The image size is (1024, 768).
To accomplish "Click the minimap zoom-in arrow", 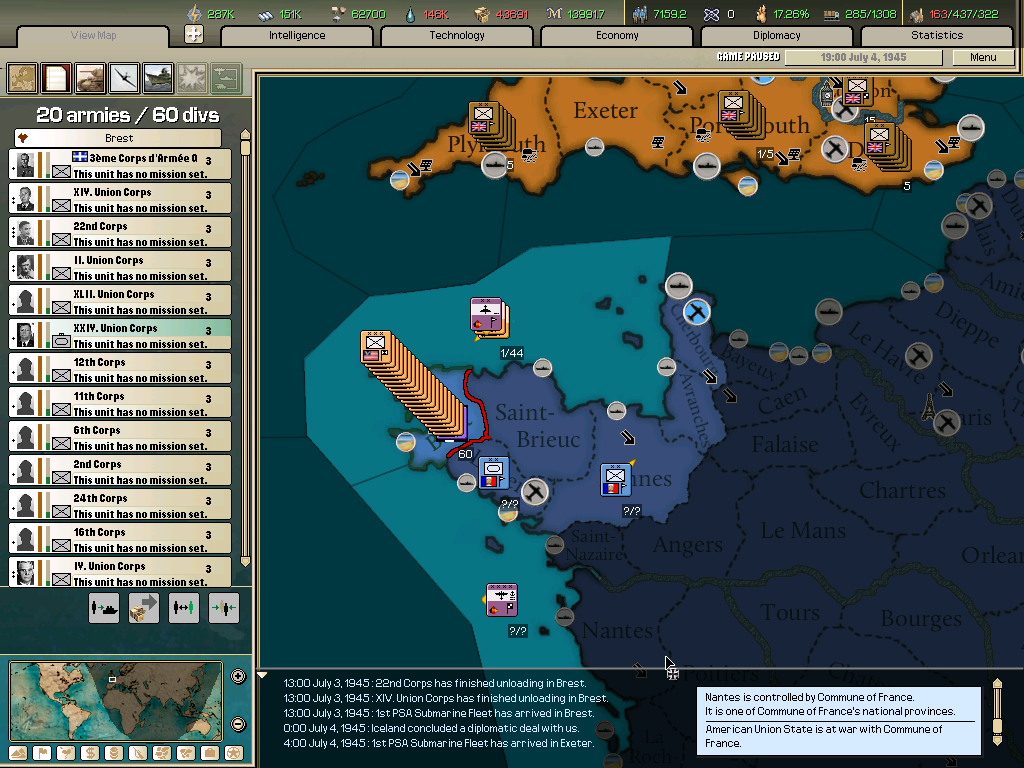I will pos(237,676).
